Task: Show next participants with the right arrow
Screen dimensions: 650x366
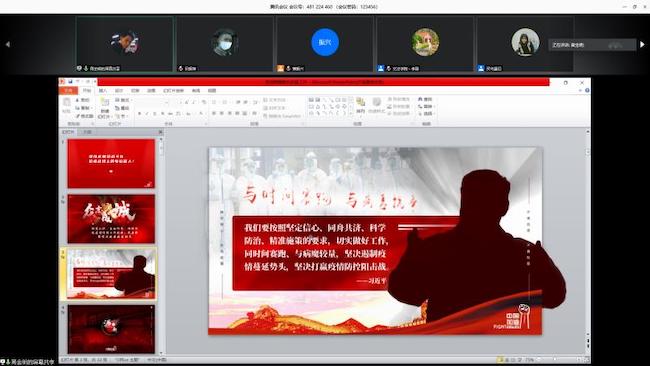Action: [642, 44]
